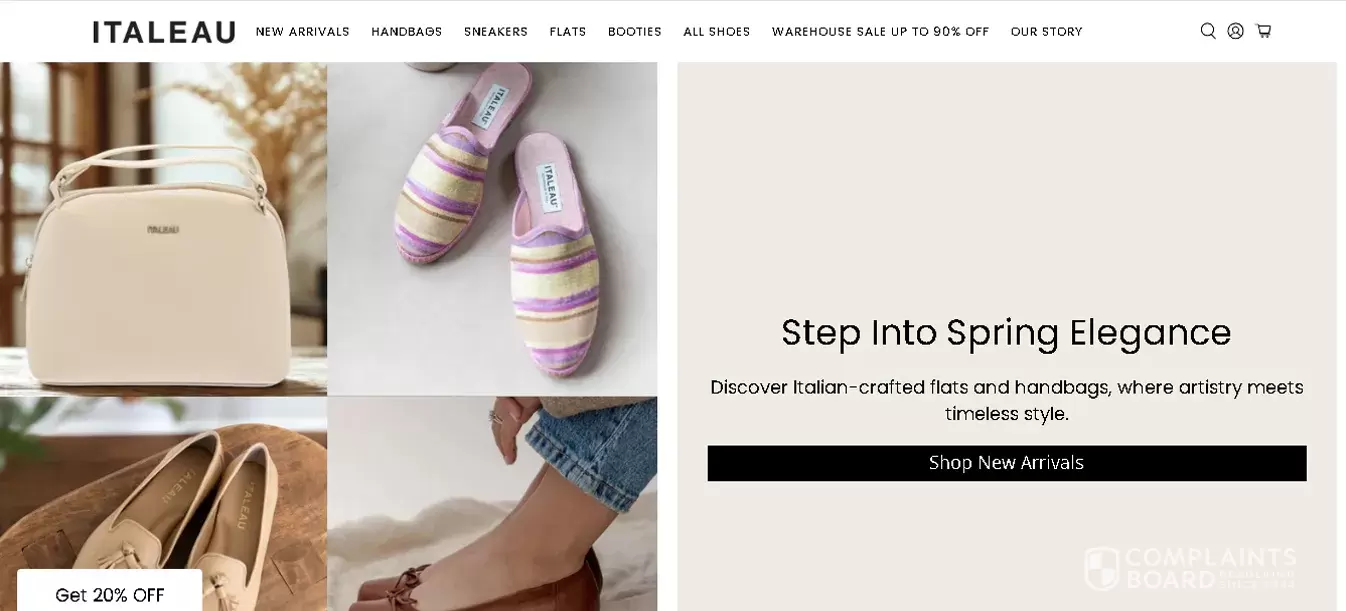
Task: Open the New Arrivals menu
Action: tap(302, 32)
